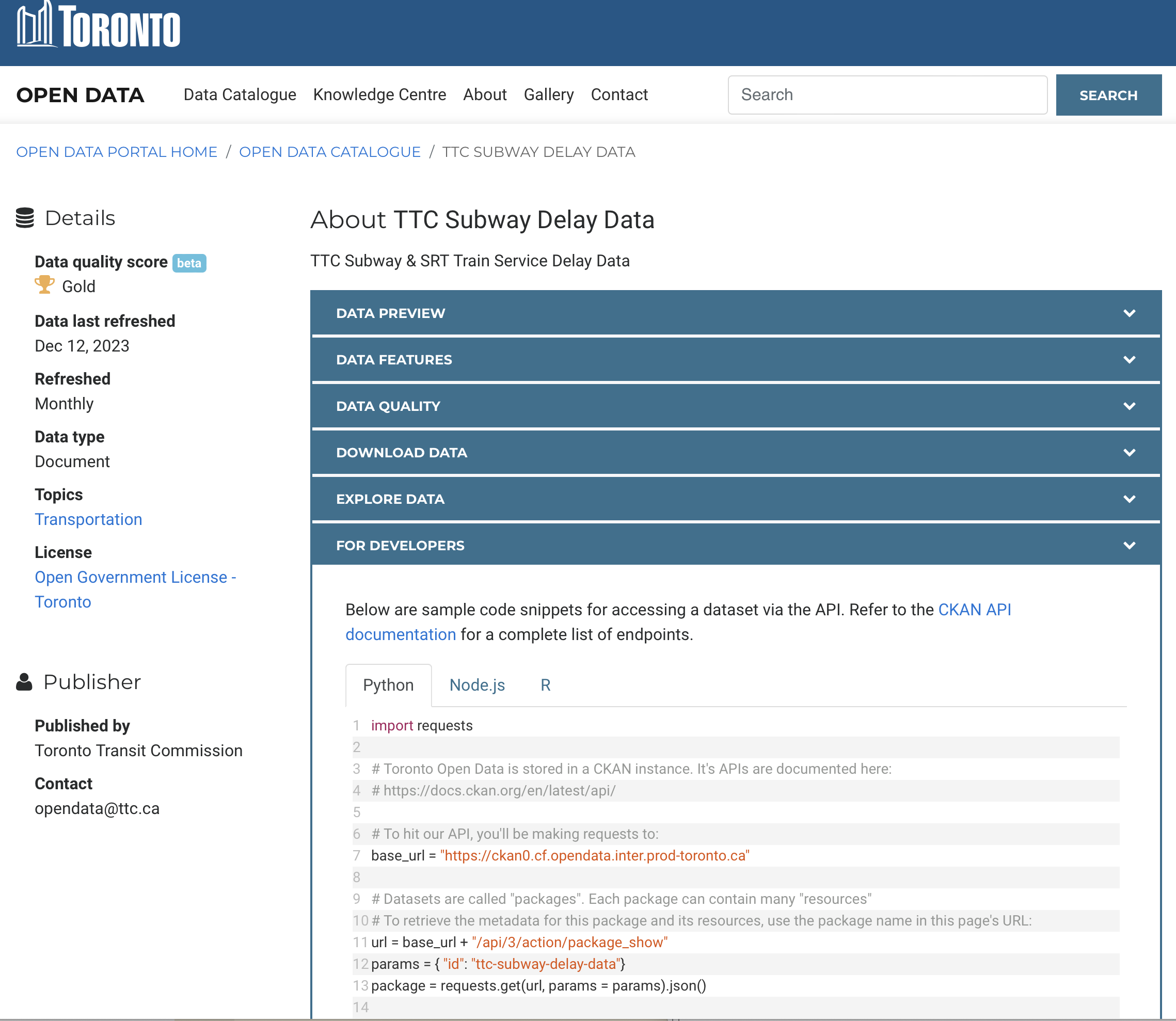Click the 'TTC Subway & SRT Train Service' description
1176x1021 pixels.
[470, 261]
